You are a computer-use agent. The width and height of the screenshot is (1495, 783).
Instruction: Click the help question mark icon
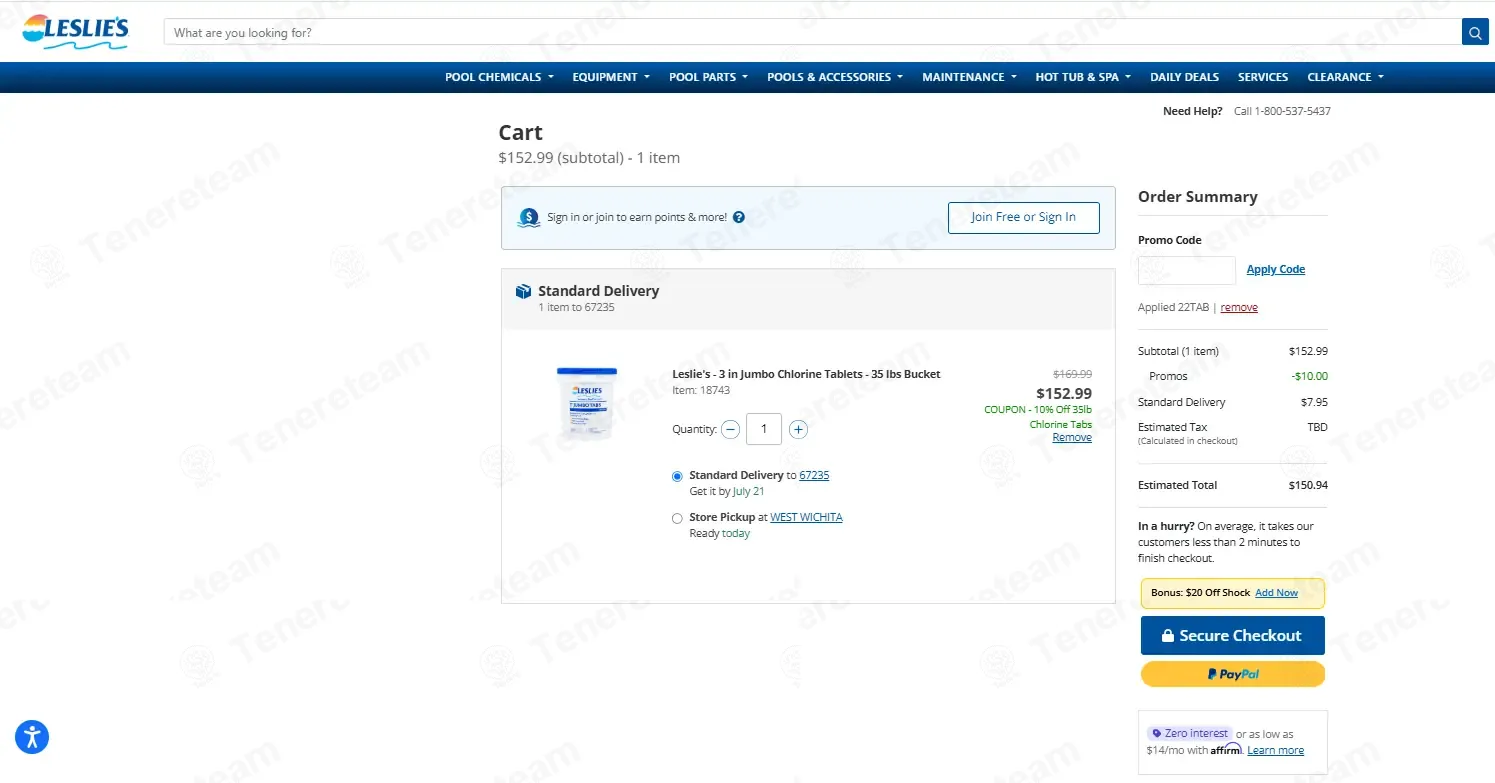click(739, 217)
